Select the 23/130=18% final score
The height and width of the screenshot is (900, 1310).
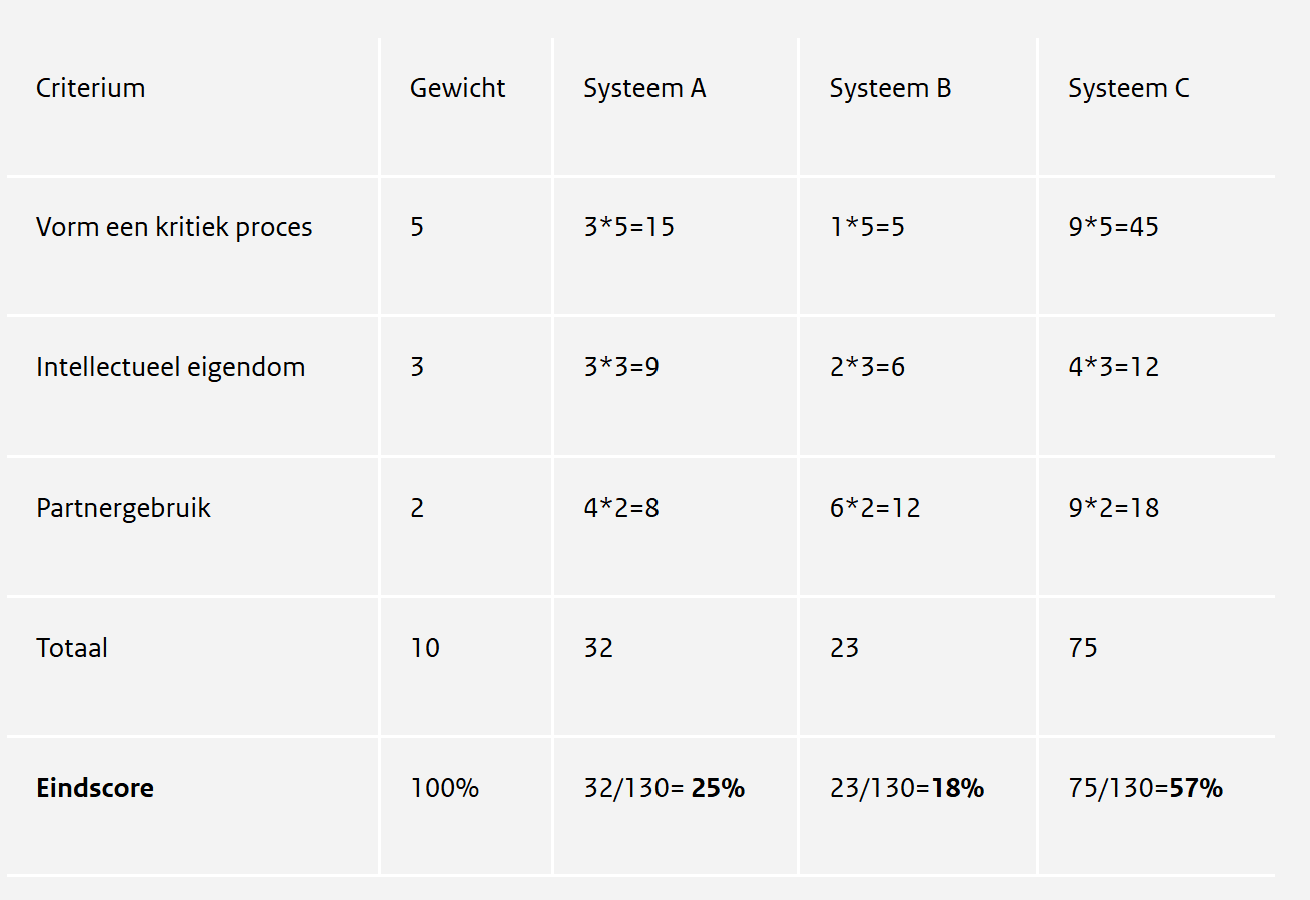click(x=906, y=788)
